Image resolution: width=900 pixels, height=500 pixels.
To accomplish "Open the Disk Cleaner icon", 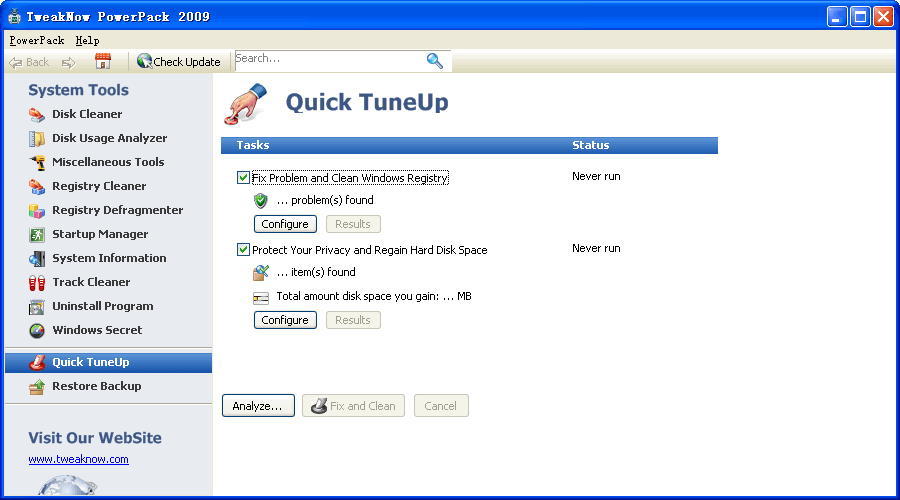I will [37, 115].
